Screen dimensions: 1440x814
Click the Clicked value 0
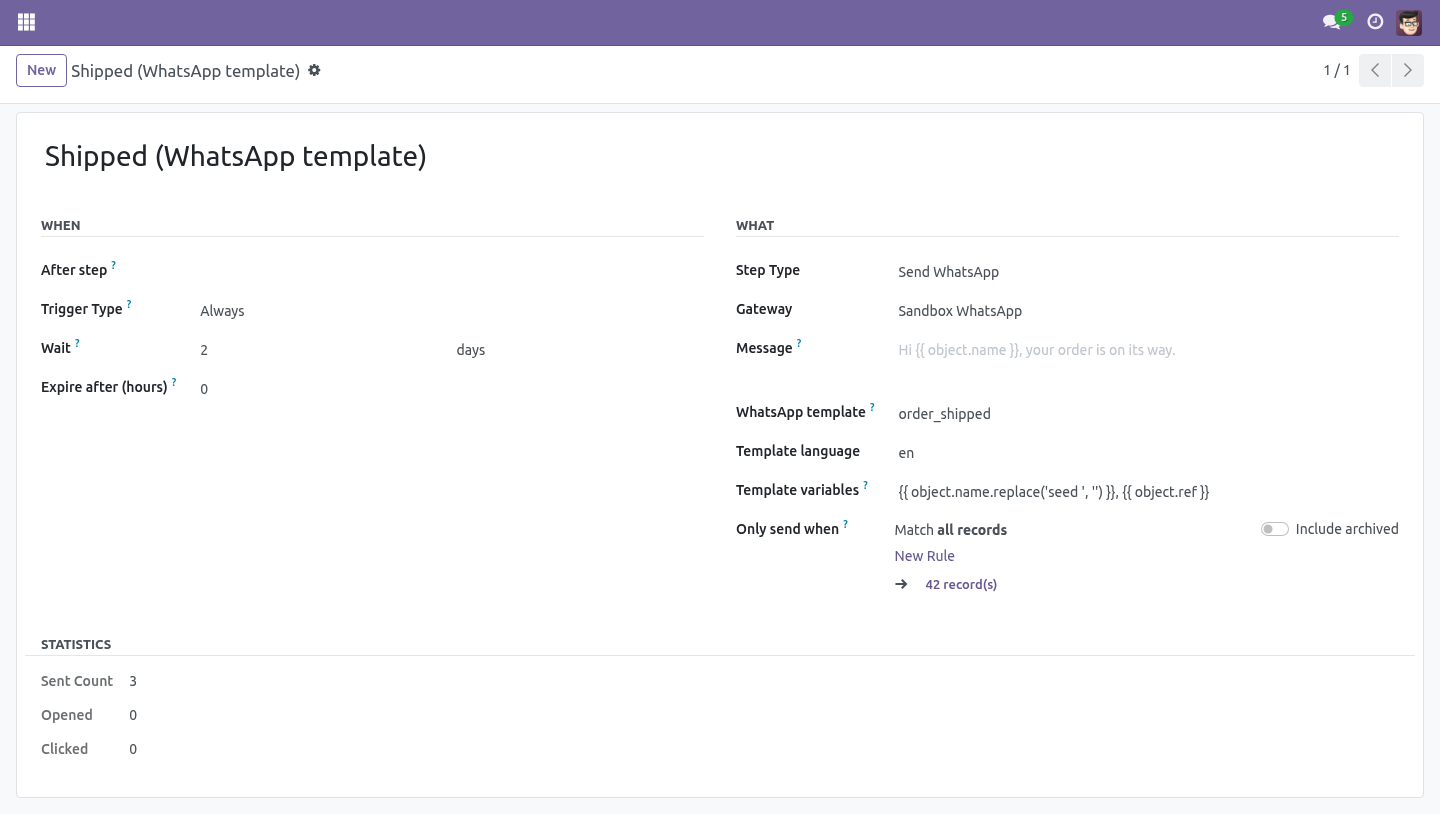[133, 749]
